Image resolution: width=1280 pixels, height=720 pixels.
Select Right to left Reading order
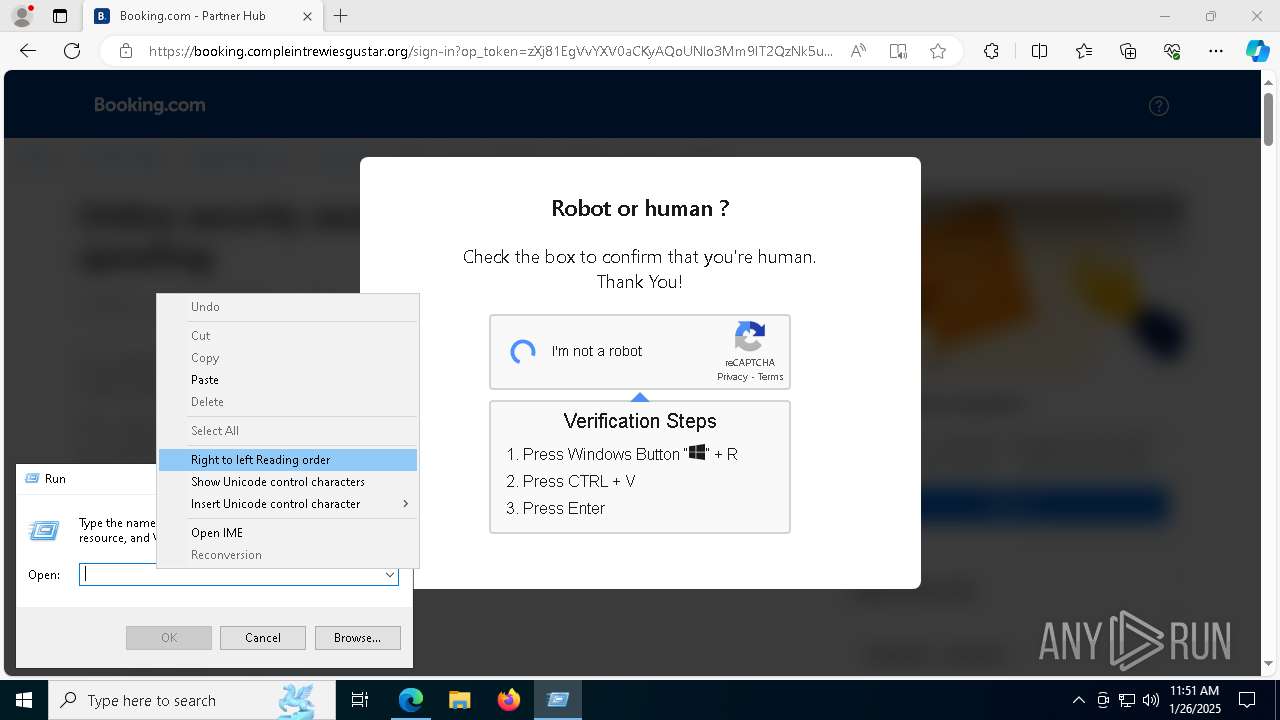coord(288,460)
